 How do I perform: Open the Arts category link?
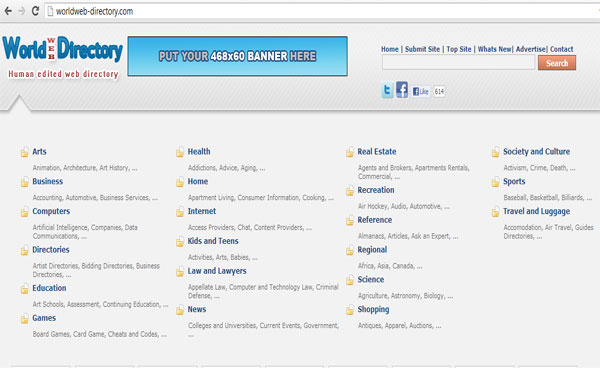pos(39,152)
